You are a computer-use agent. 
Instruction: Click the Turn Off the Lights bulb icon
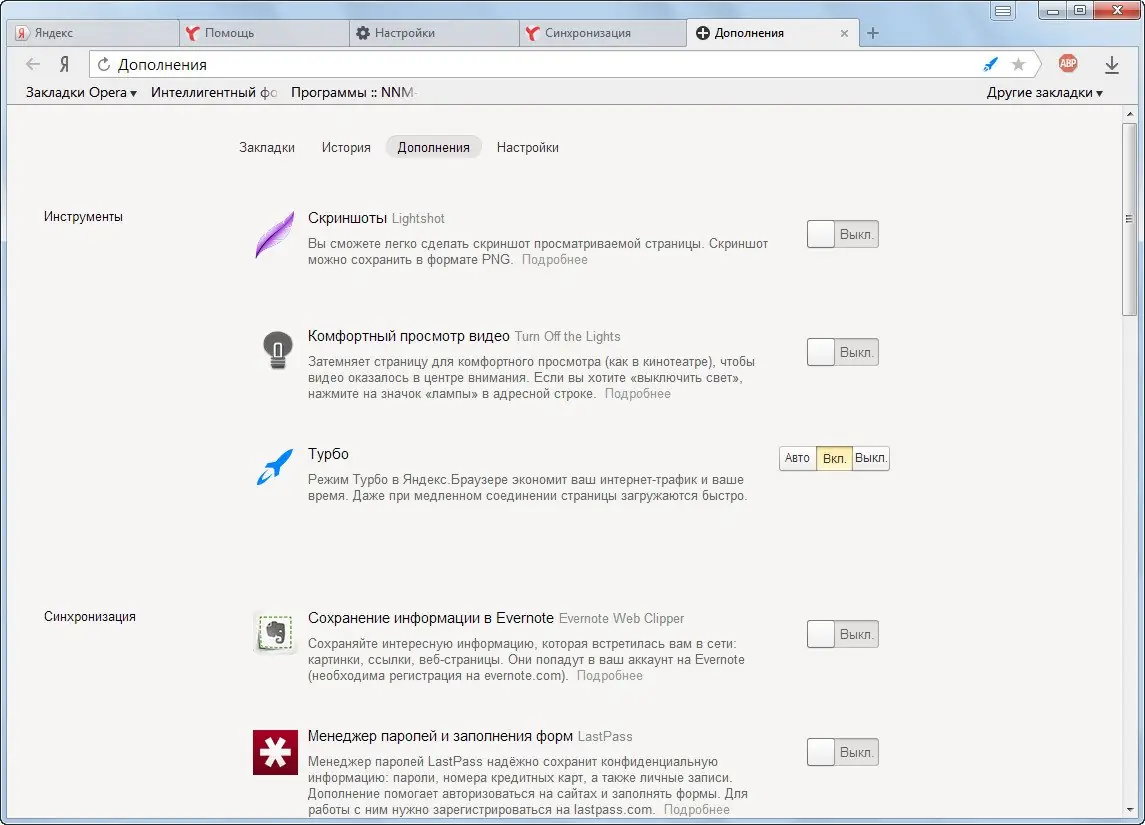tap(277, 350)
